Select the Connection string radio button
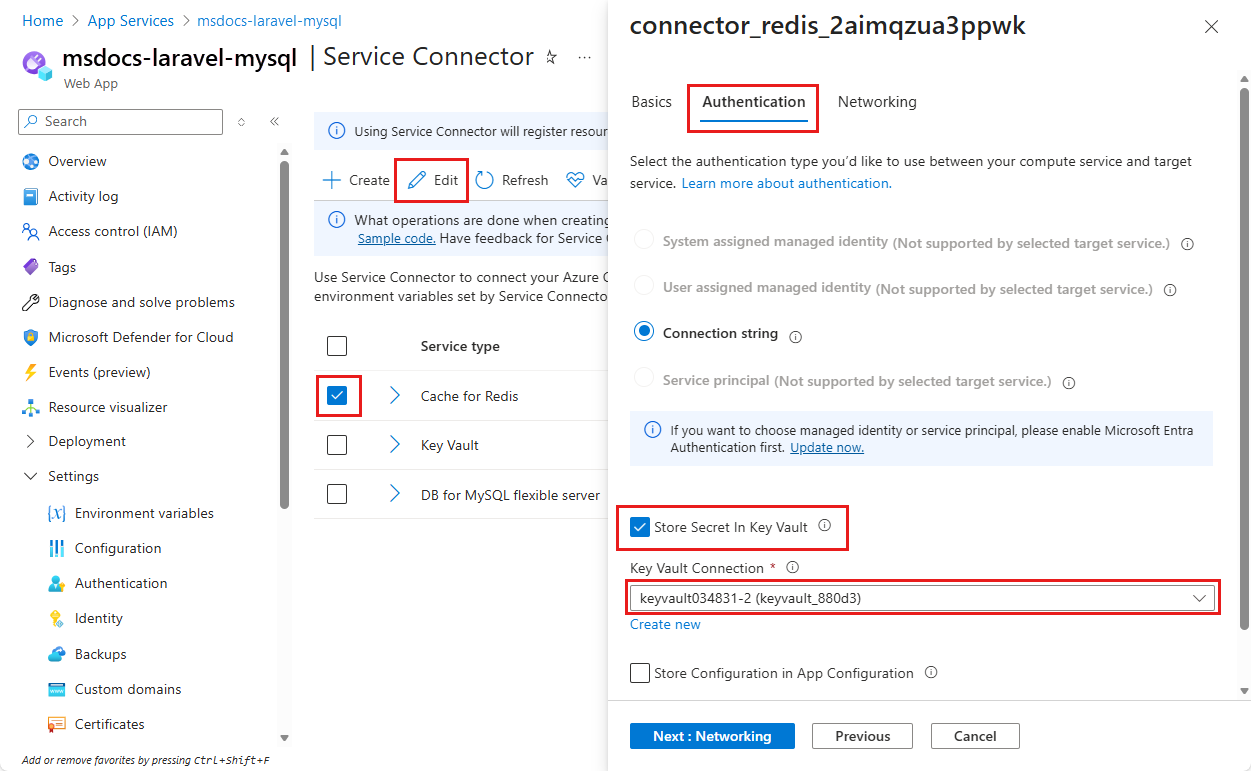 pos(644,332)
